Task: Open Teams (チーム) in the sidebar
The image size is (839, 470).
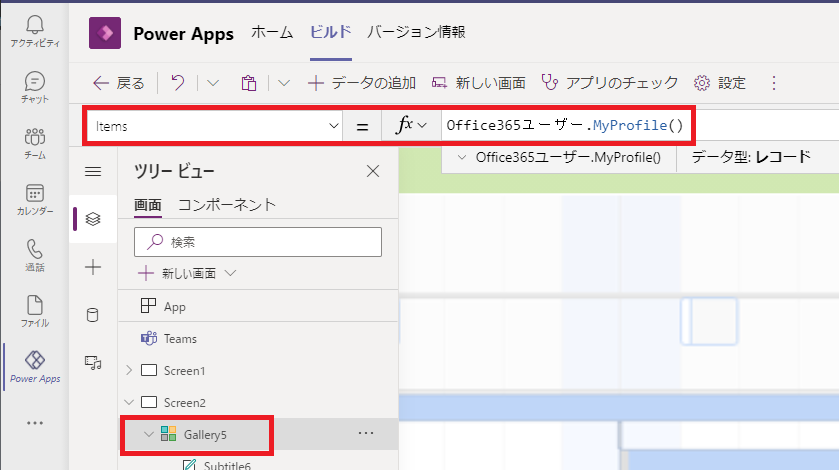Action: (x=35, y=143)
